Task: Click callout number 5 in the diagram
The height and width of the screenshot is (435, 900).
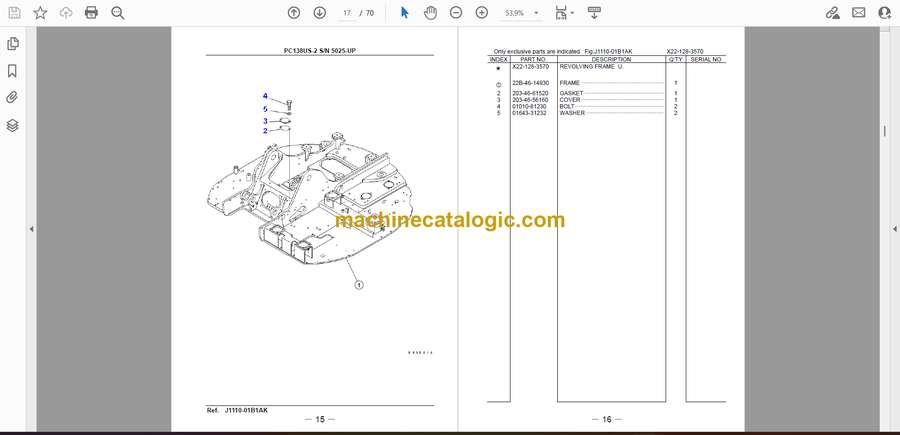Action: point(265,109)
